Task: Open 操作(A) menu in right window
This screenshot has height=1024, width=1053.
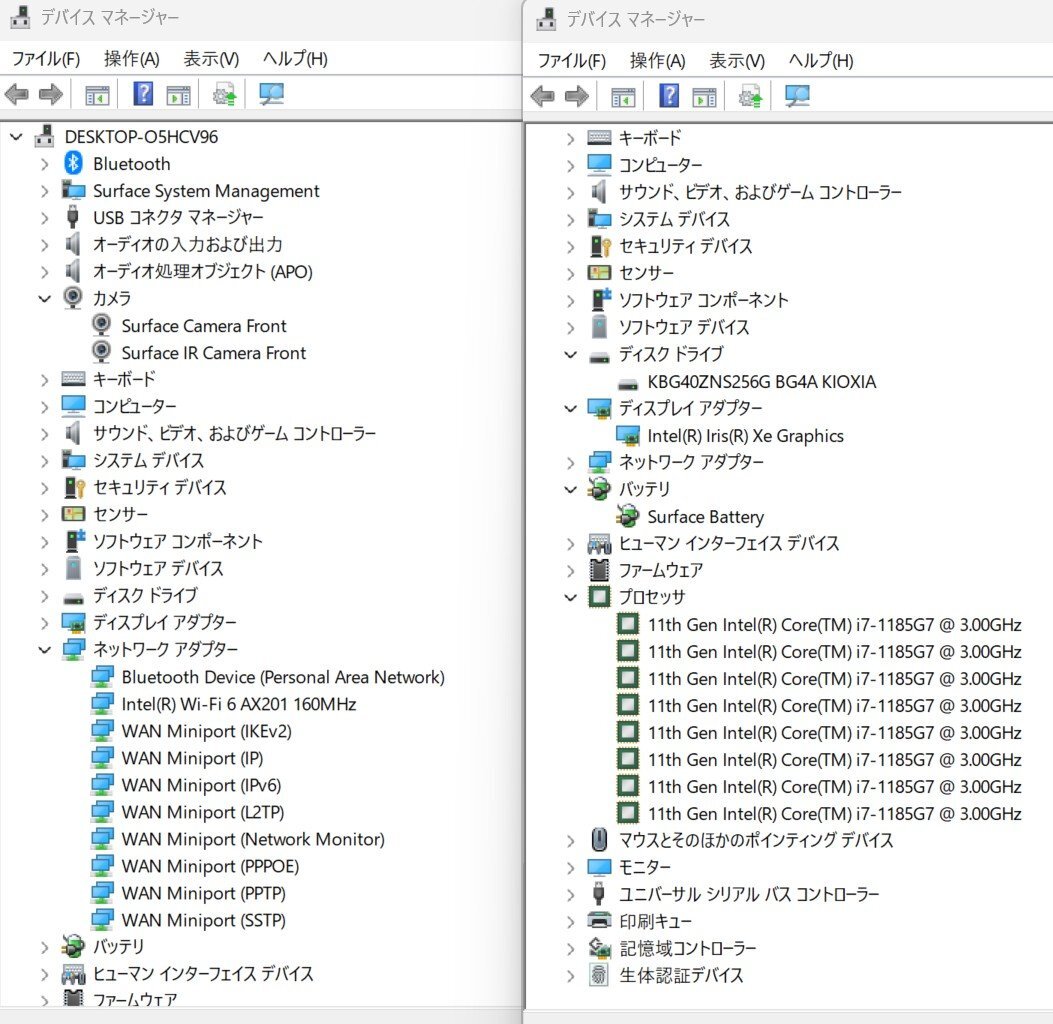Action: tap(657, 60)
